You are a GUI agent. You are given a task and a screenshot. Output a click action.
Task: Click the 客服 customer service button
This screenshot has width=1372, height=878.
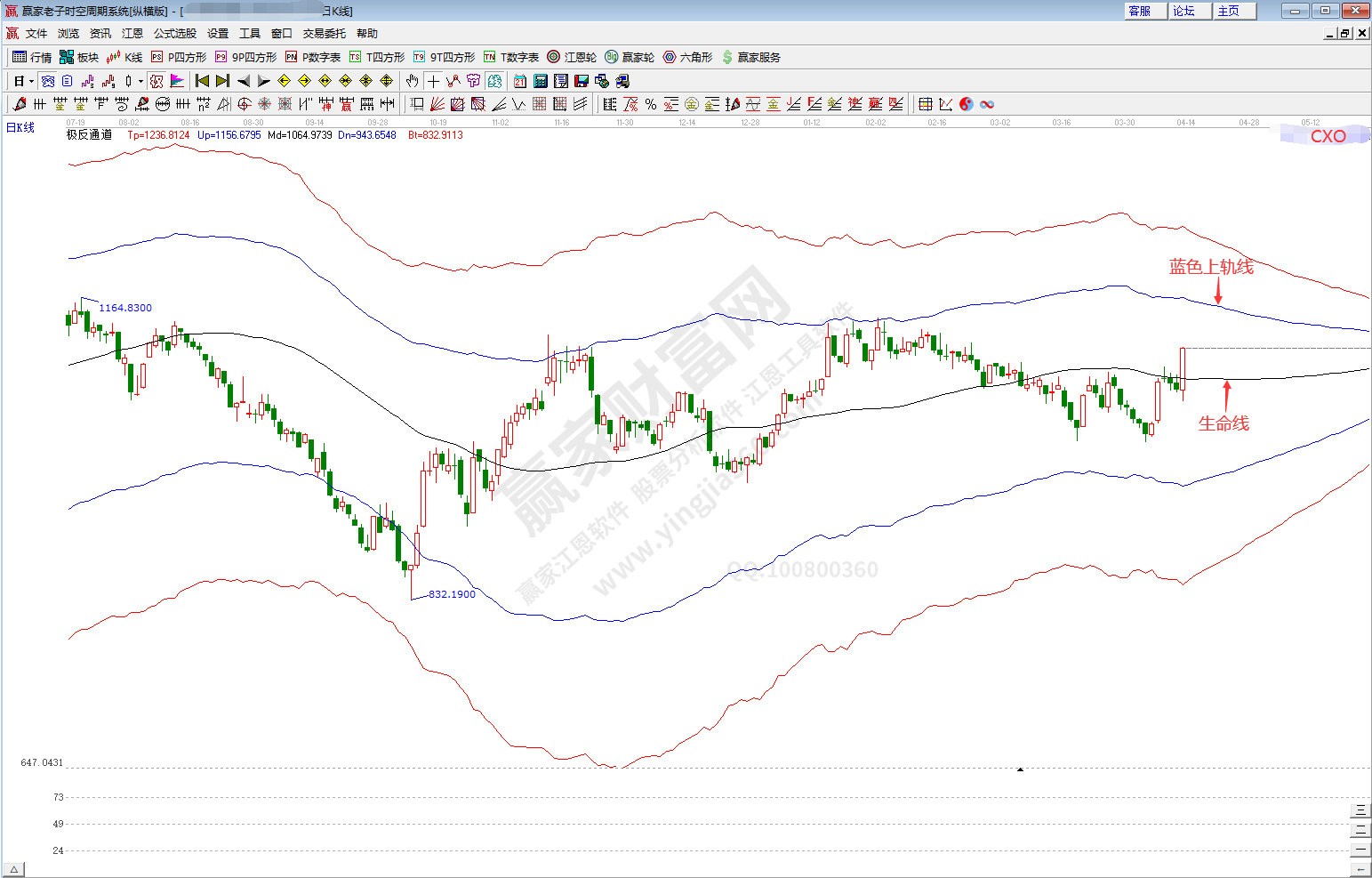[1140, 11]
